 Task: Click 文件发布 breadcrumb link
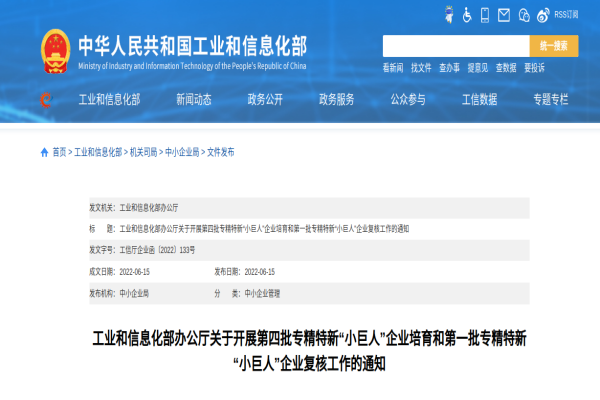[221, 152]
